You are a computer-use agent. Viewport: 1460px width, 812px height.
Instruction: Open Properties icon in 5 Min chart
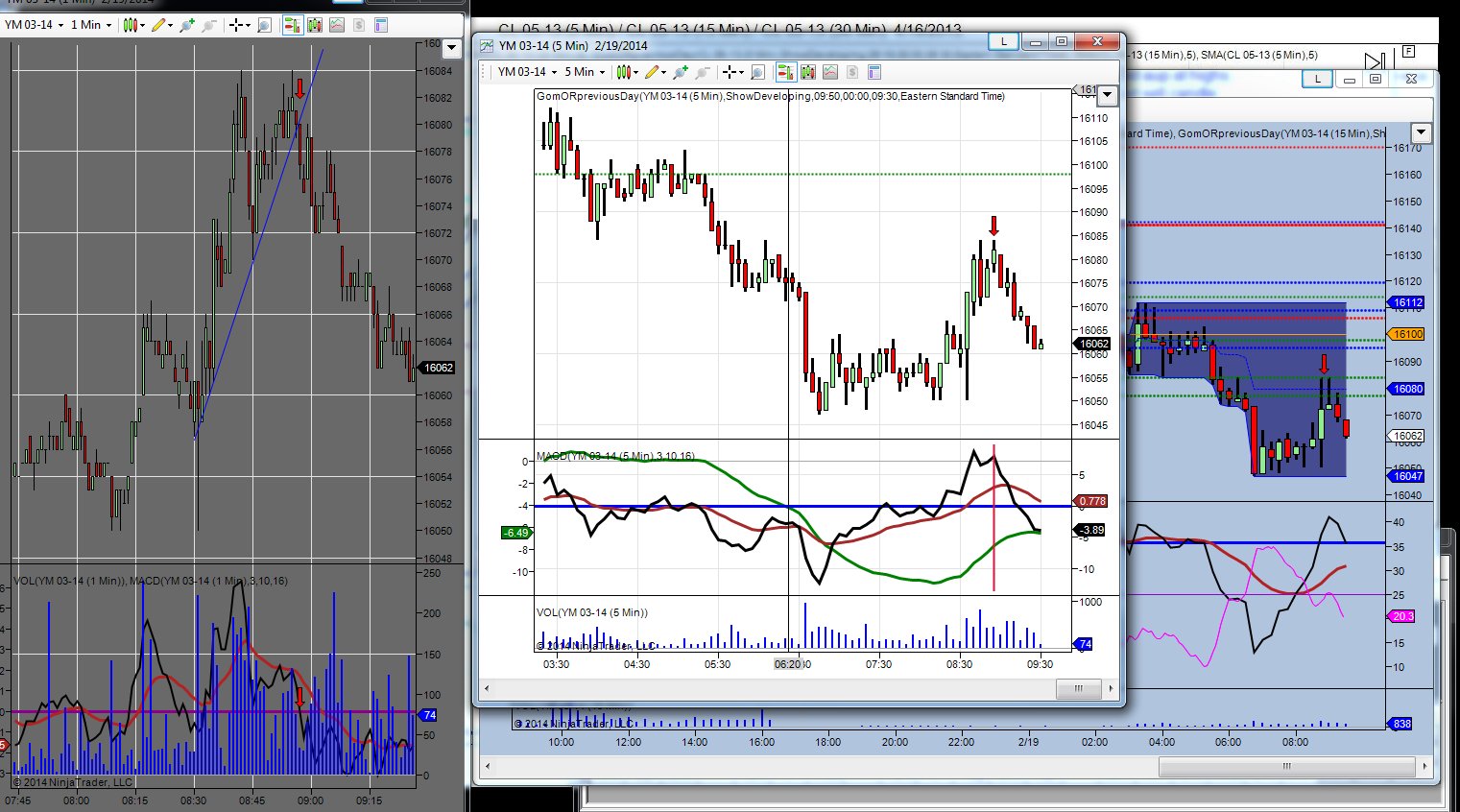874,72
